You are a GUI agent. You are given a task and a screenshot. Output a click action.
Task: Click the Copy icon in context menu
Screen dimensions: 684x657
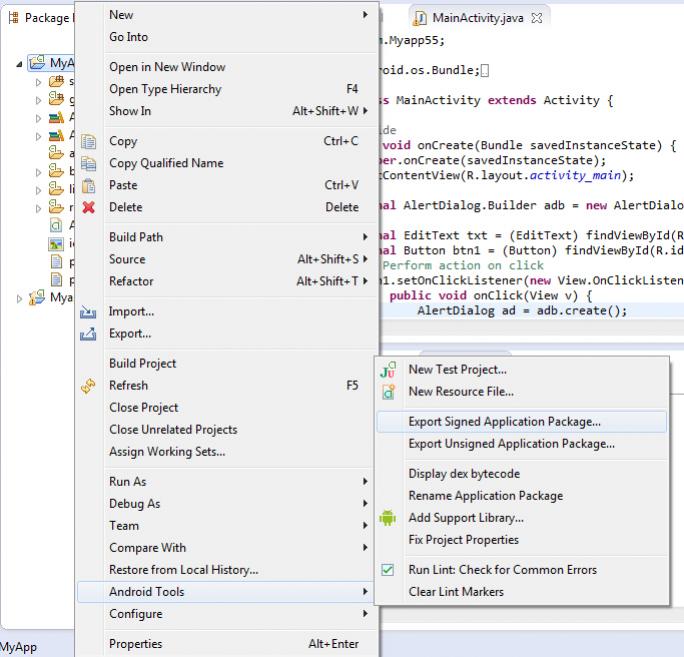(89, 141)
